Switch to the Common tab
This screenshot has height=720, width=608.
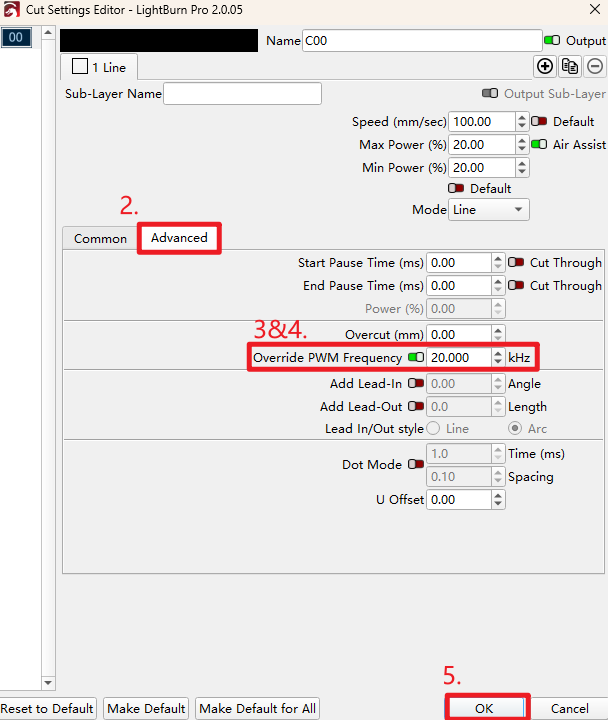[x=100, y=238]
